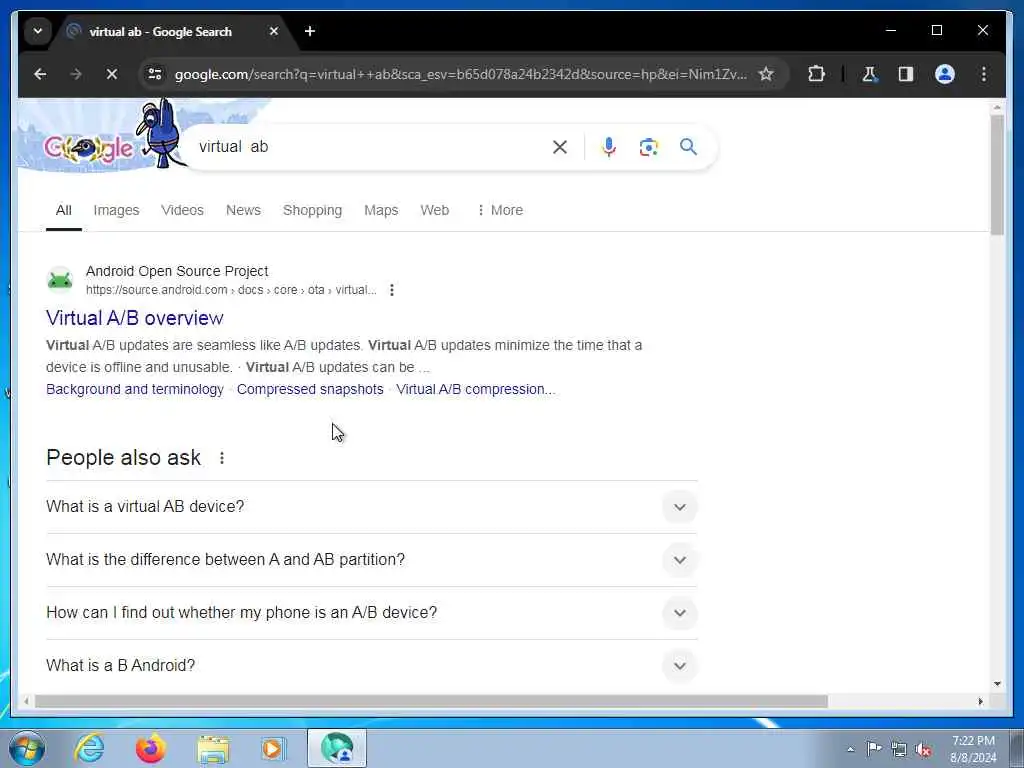Viewport: 1024px width, 768px height.
Task: Switch to the Images tab
Action: [x=116, y=210]
